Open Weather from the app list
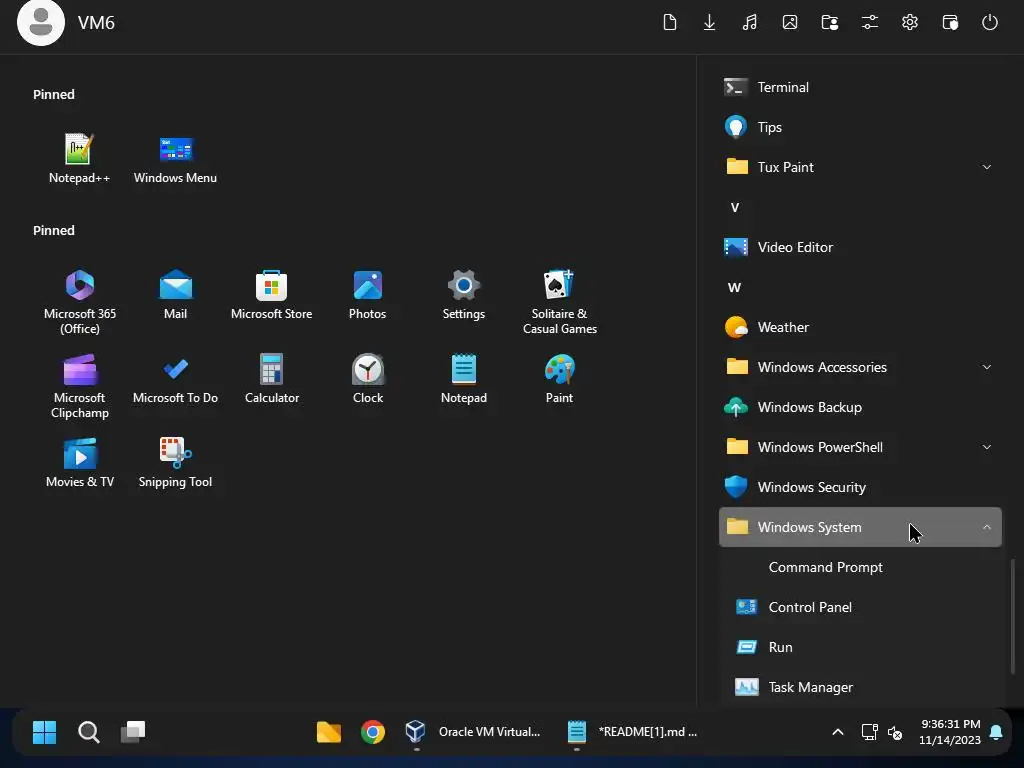The image size is (1024, 768). pyautogui.click(x=860, y=327)
